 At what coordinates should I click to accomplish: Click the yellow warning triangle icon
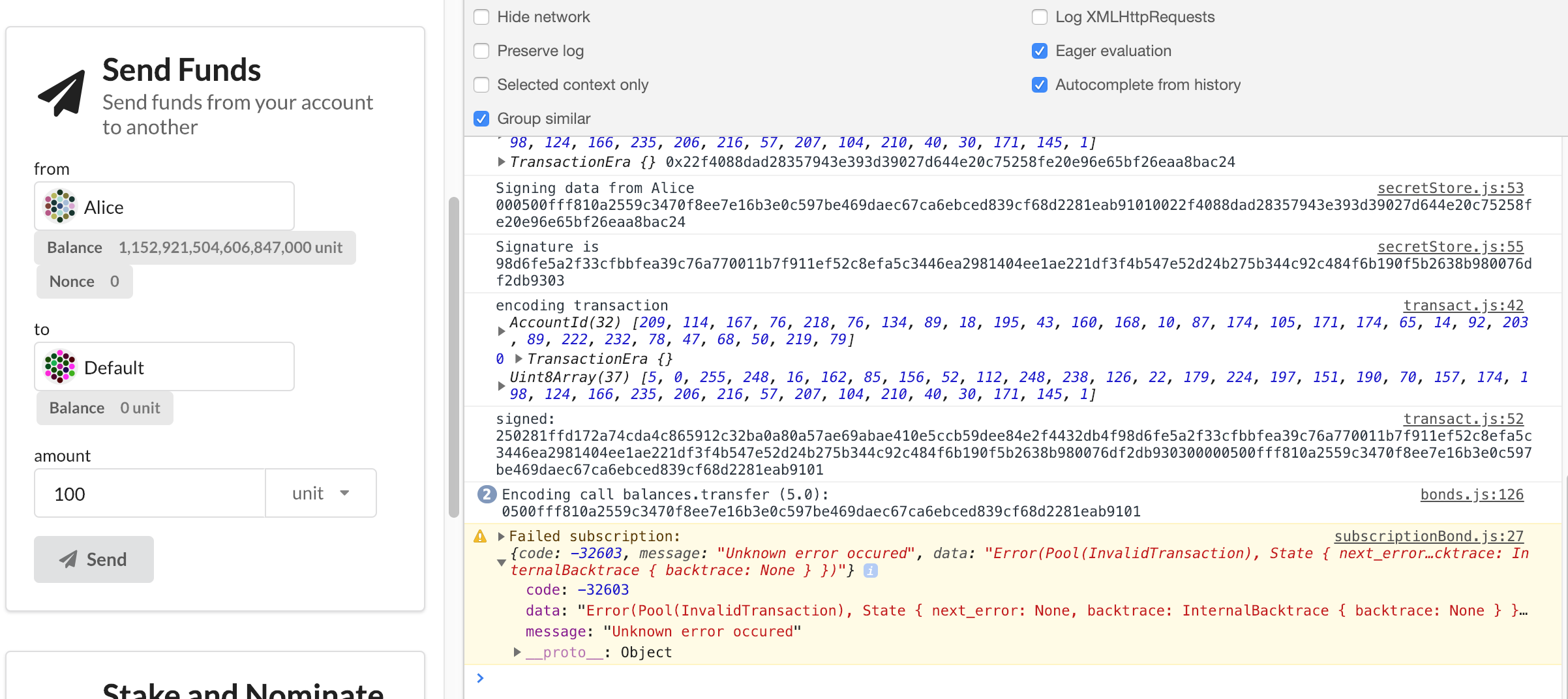[480, 536]
